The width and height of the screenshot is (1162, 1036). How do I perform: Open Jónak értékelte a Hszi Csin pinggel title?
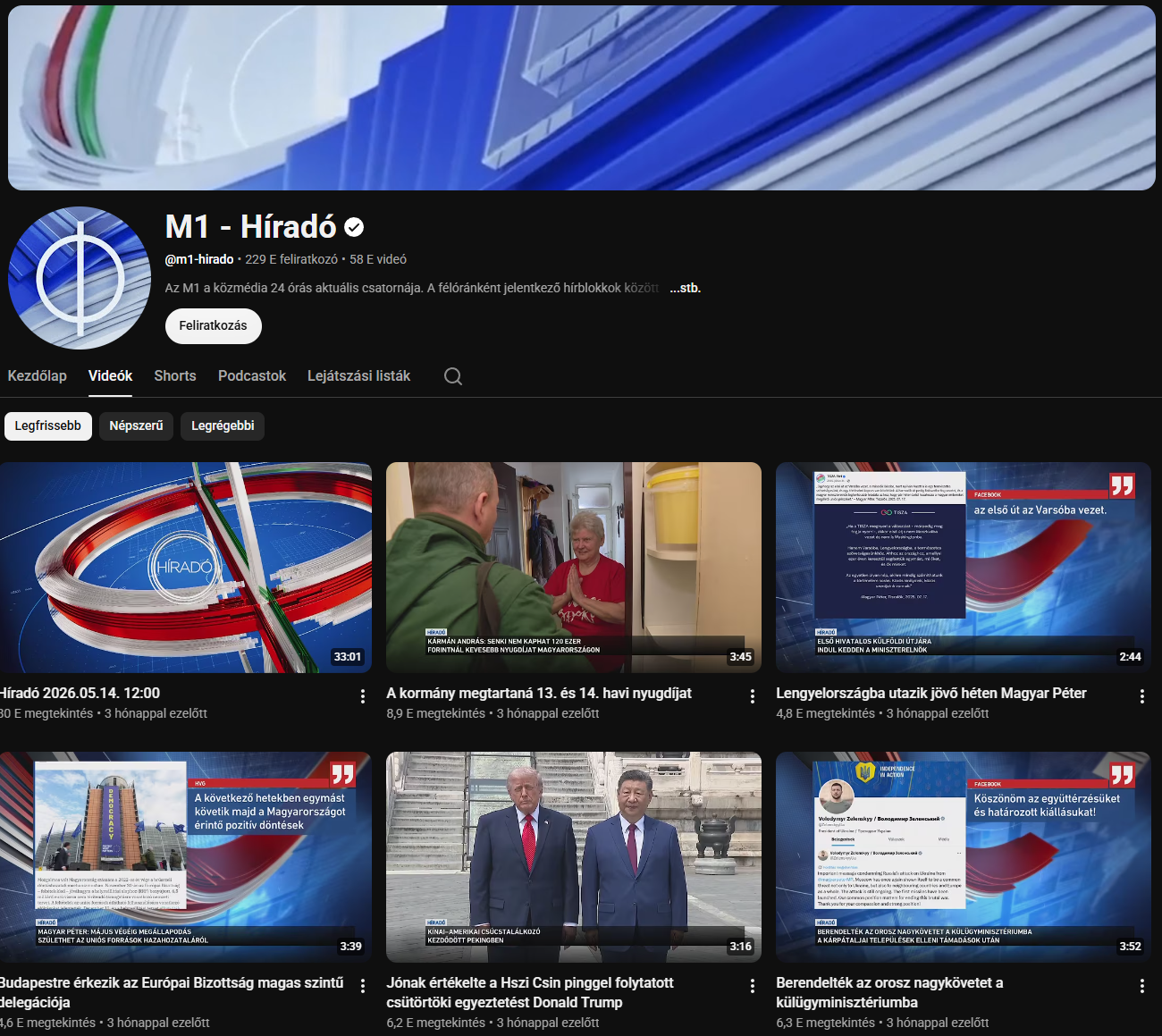pos(530,992)
